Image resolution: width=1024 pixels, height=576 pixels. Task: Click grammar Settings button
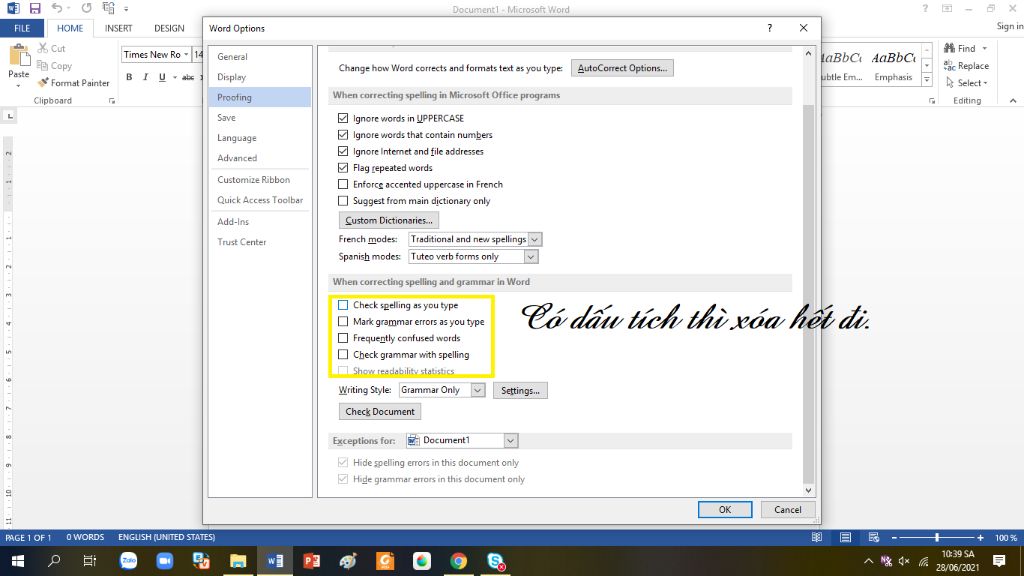[520, 391]
